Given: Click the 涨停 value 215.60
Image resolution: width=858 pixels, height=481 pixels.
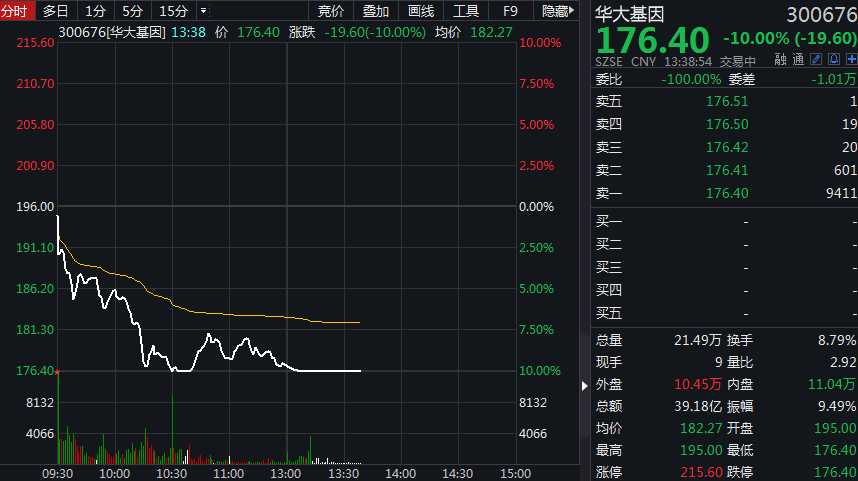Looking at the screenshot, I should pos(701,472).
